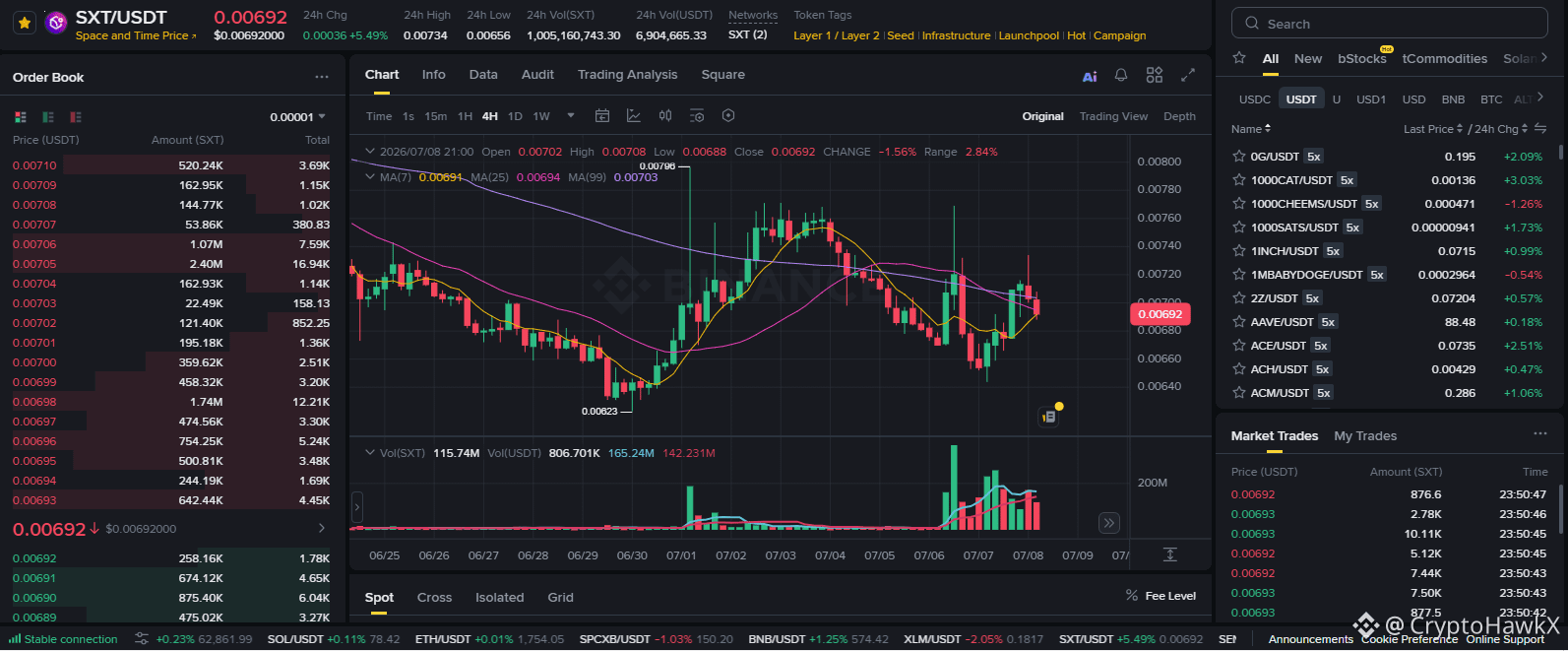Open order book 0.00001 precision dropdown
Screen dimensions: 1568x651
[x=297, y=117]
